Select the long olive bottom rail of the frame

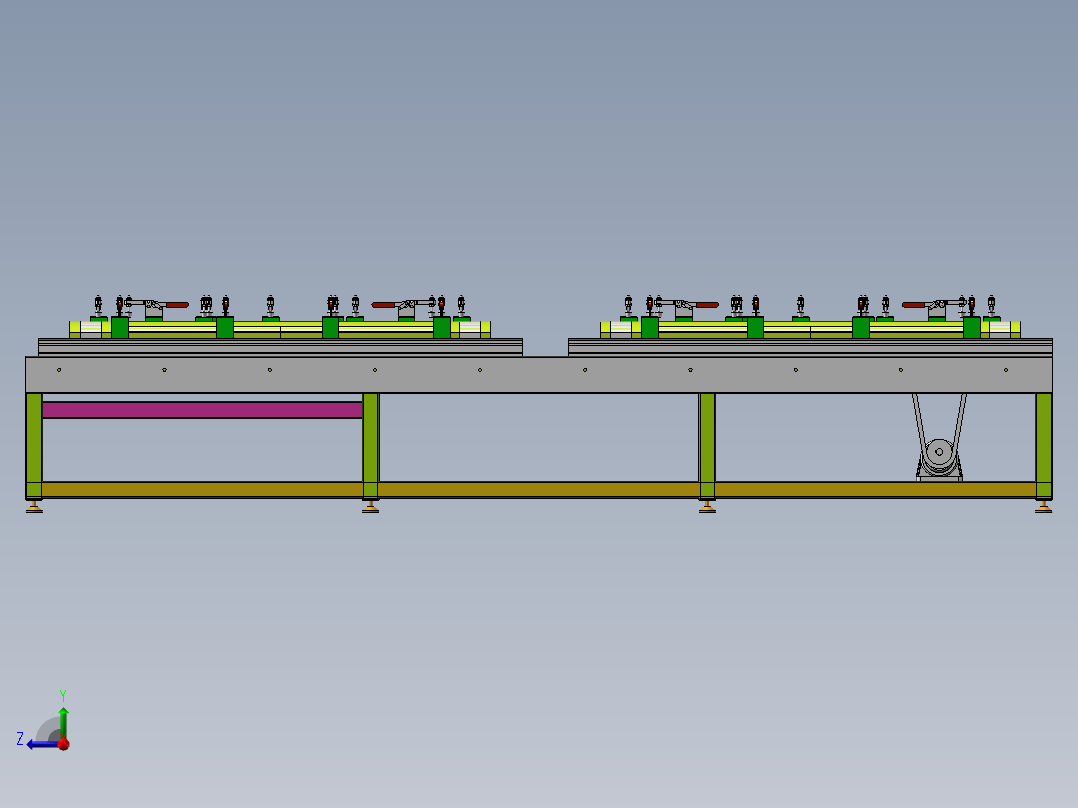(538, 490)
